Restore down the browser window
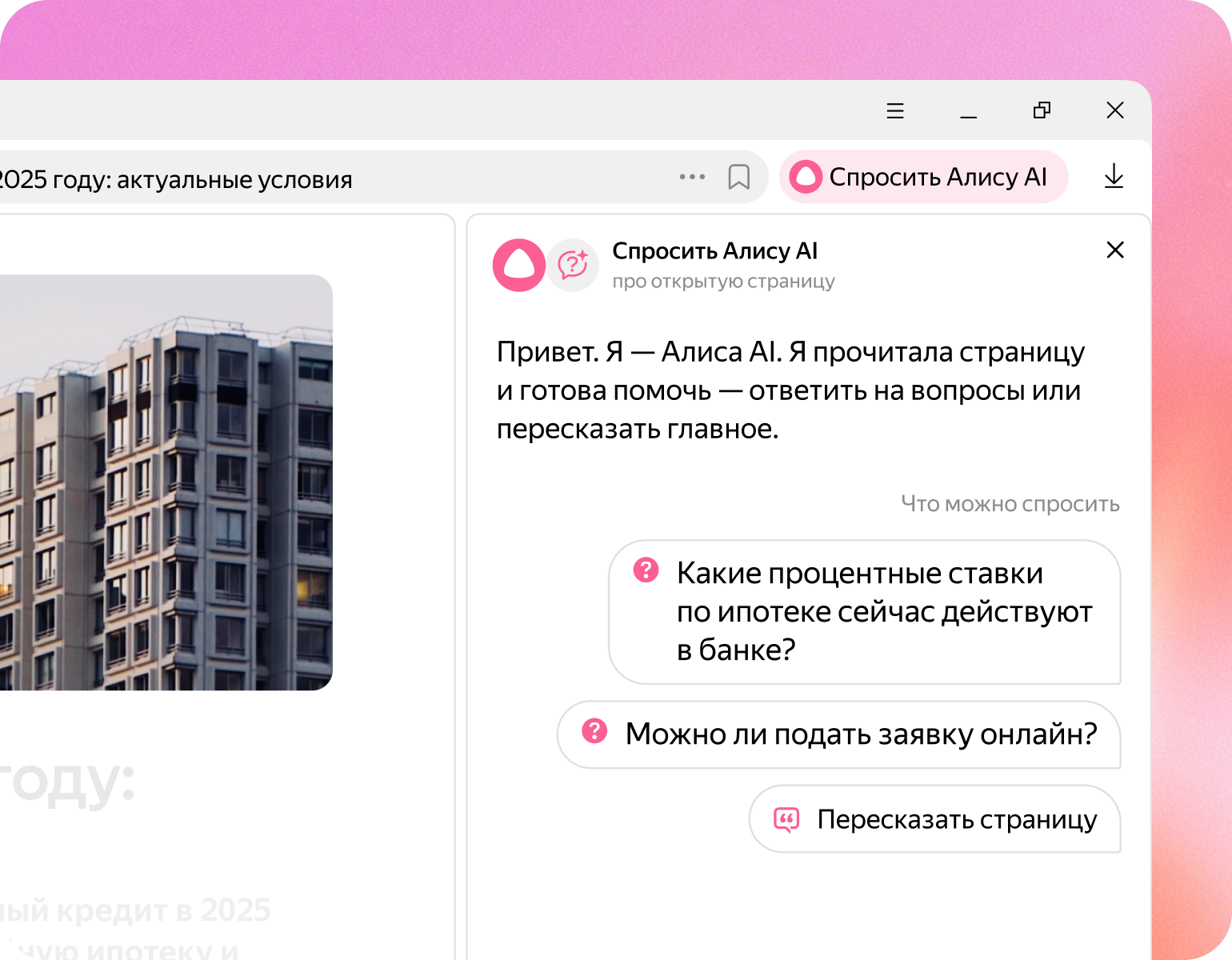The image size is (1232, 960). pyautogui.click(x=1042, y=110)
